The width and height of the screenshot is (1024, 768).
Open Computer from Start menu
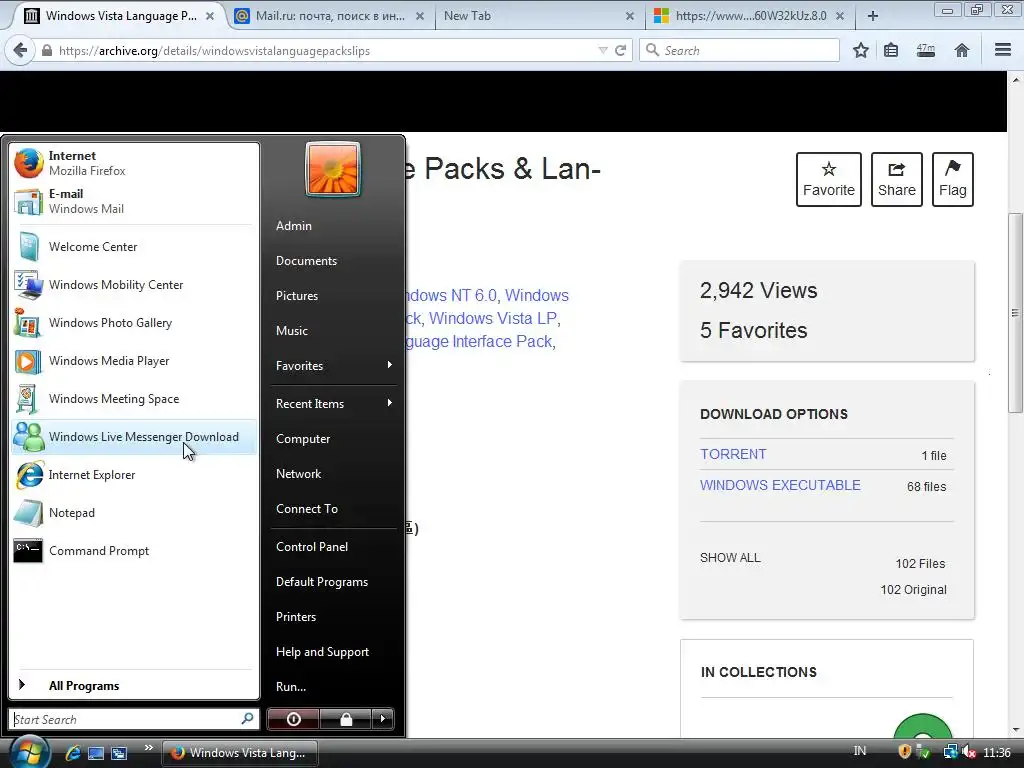333,439
